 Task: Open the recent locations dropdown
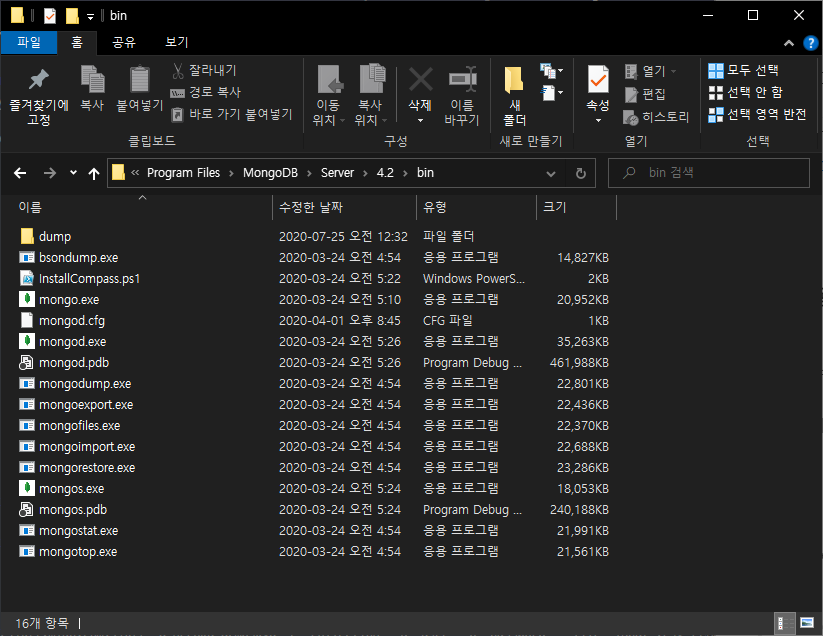point(73,173)
